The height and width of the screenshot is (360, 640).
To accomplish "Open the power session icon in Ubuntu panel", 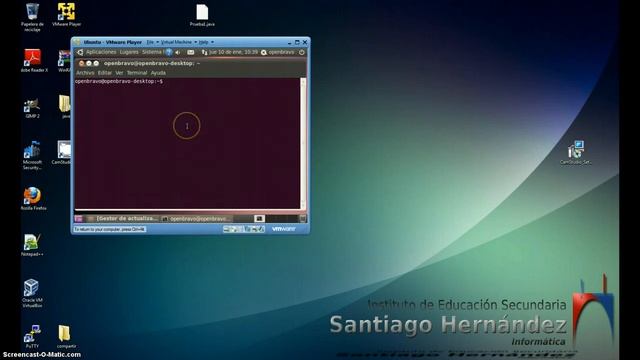I will tap(302, 52).
